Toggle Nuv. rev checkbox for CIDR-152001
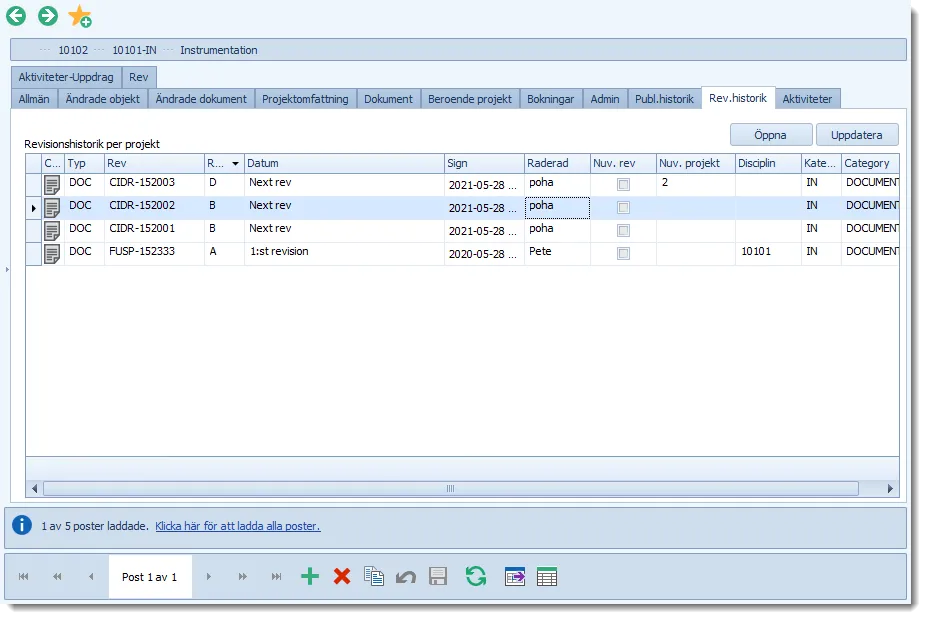 tap(623, 230)
